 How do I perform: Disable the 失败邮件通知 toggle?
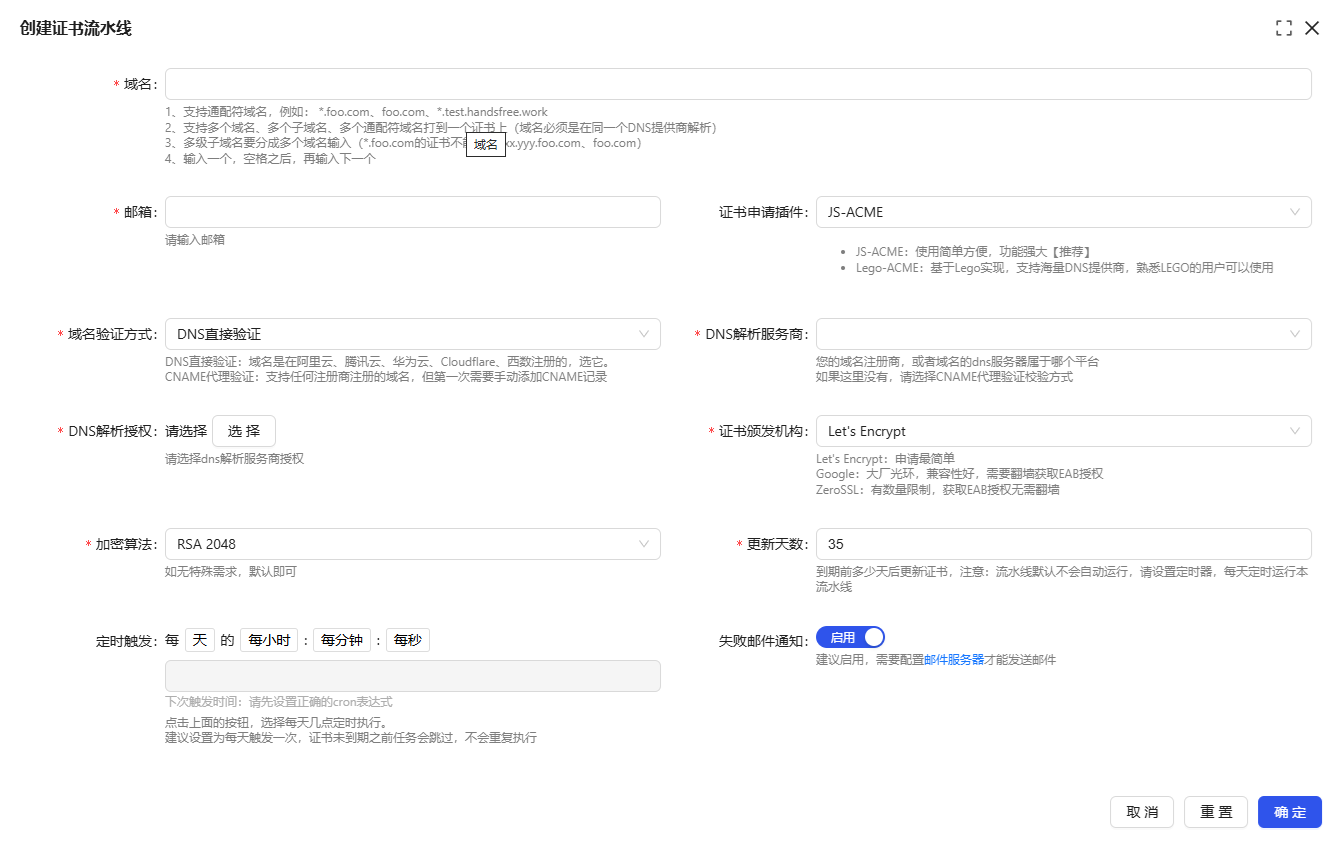tap(850, 637)
